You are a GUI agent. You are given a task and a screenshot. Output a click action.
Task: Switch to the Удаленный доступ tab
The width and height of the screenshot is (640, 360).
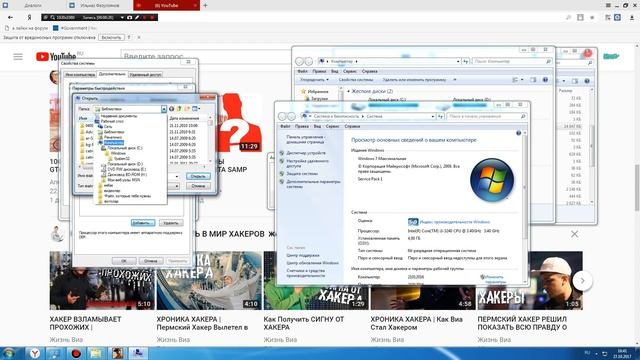click(x=145, y=75)
